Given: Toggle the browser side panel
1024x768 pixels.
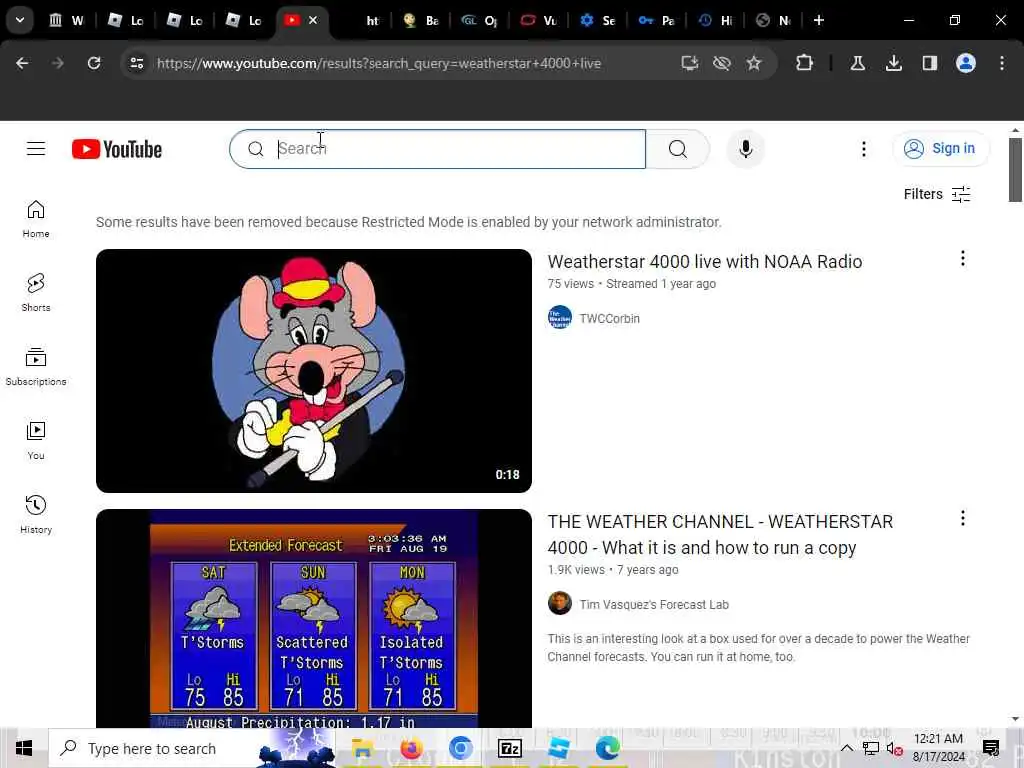Looking at the screenshot, I should (x=929, y=63).
